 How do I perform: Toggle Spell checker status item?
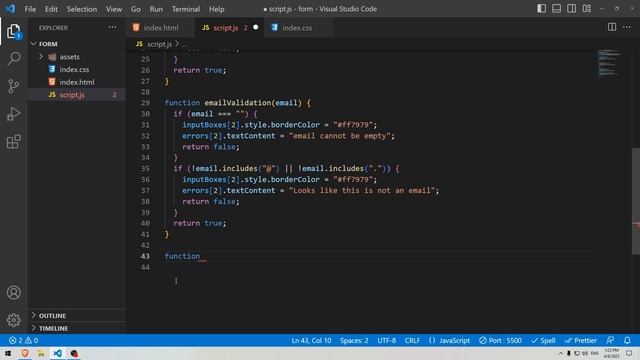[543, 340]
